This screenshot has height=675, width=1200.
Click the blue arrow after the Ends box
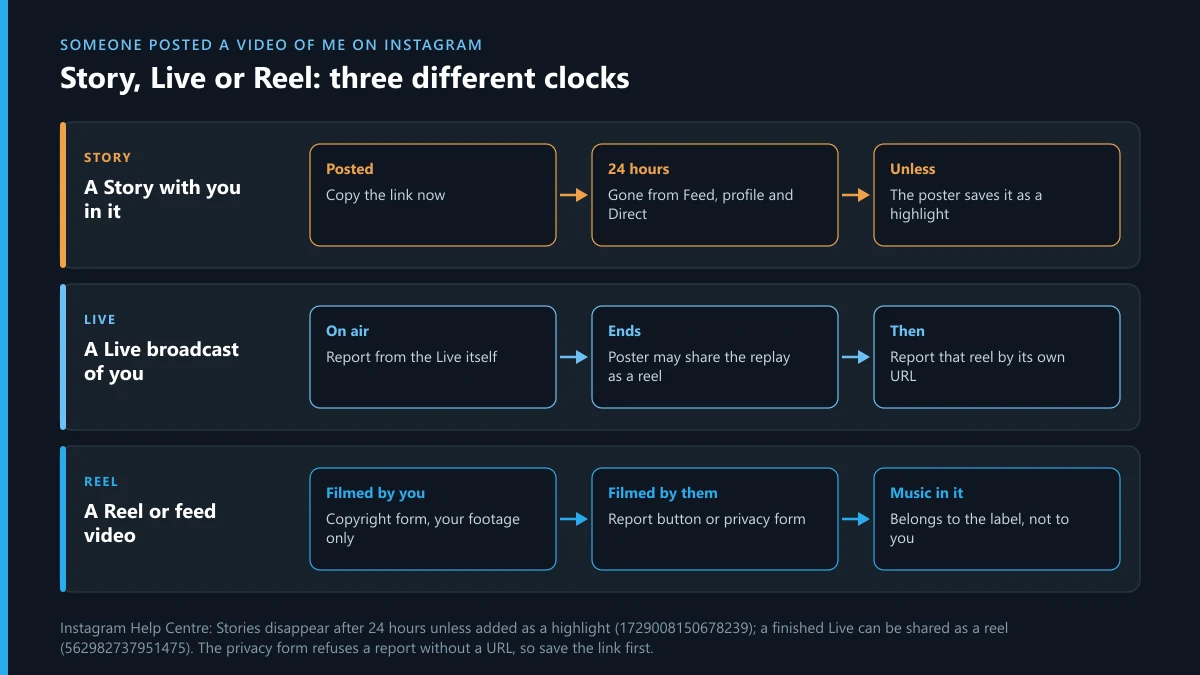[x=856, y=357]
